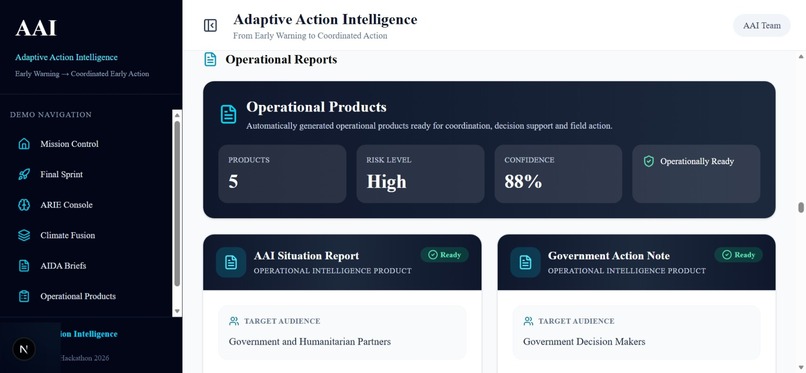Click sidebar Adaptive Action Intelligence tagline
Image resolution: width=806 pixels, height=373 pixels.
66,58
